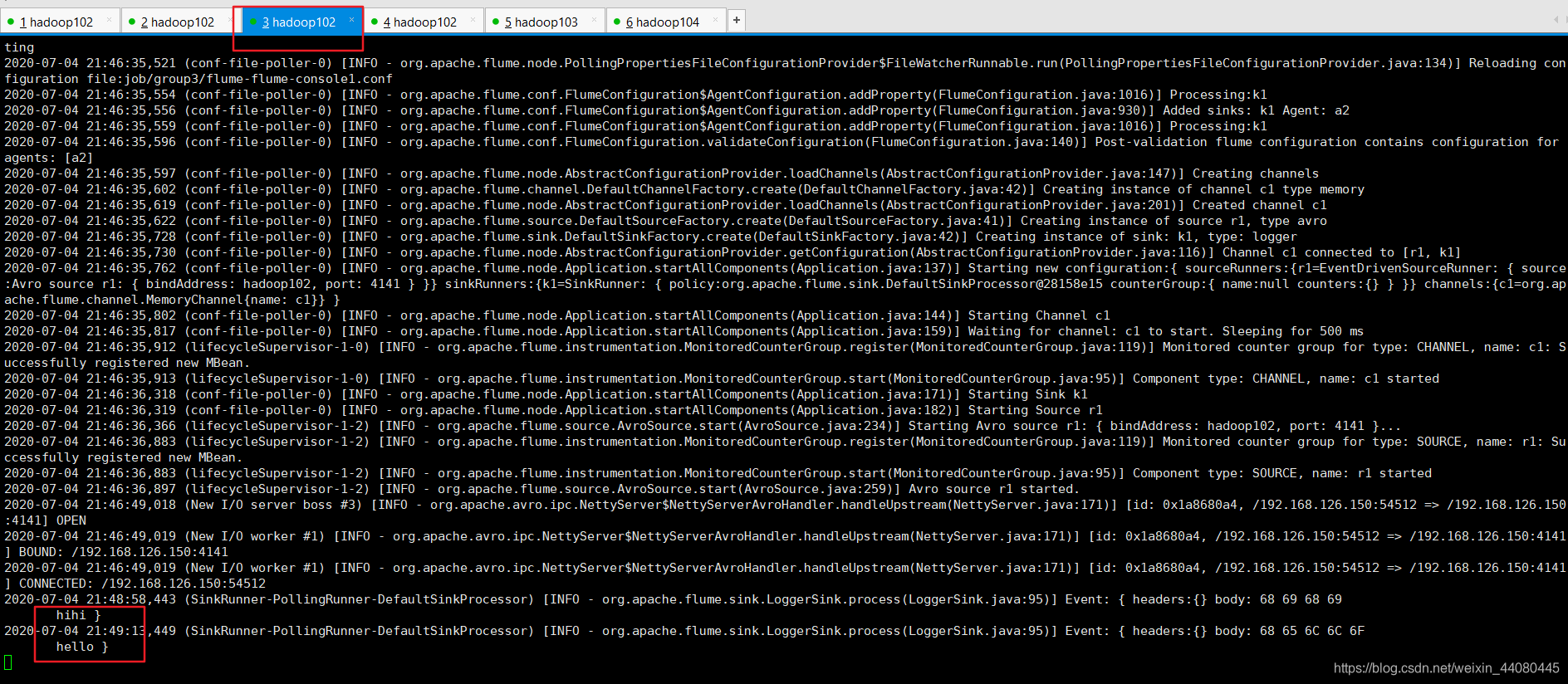Click the tab strip scroll-left arrow
This screenshot has height=684, width=1568.
point(1555,20)
